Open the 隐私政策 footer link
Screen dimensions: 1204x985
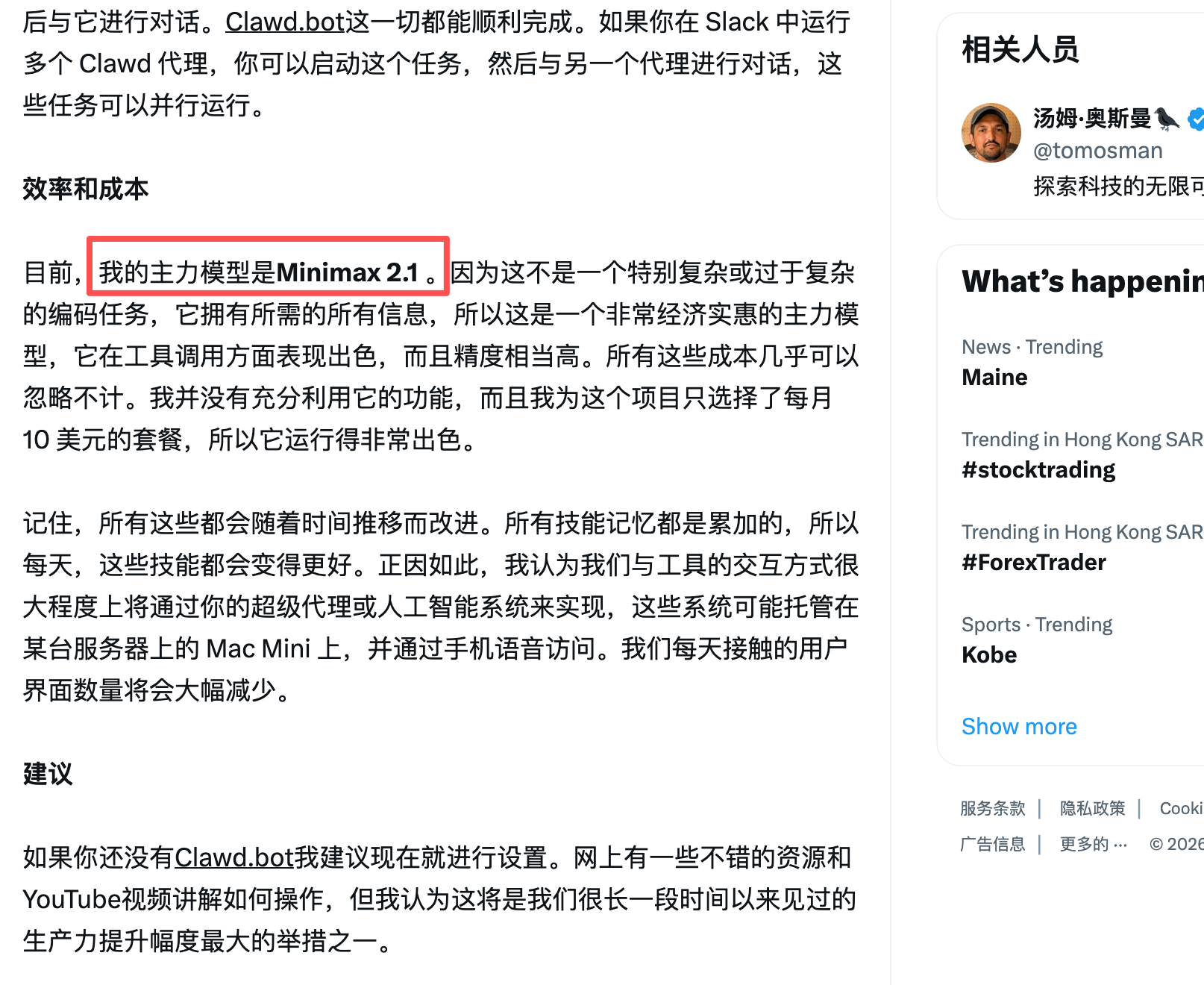tap(1092, 808)
